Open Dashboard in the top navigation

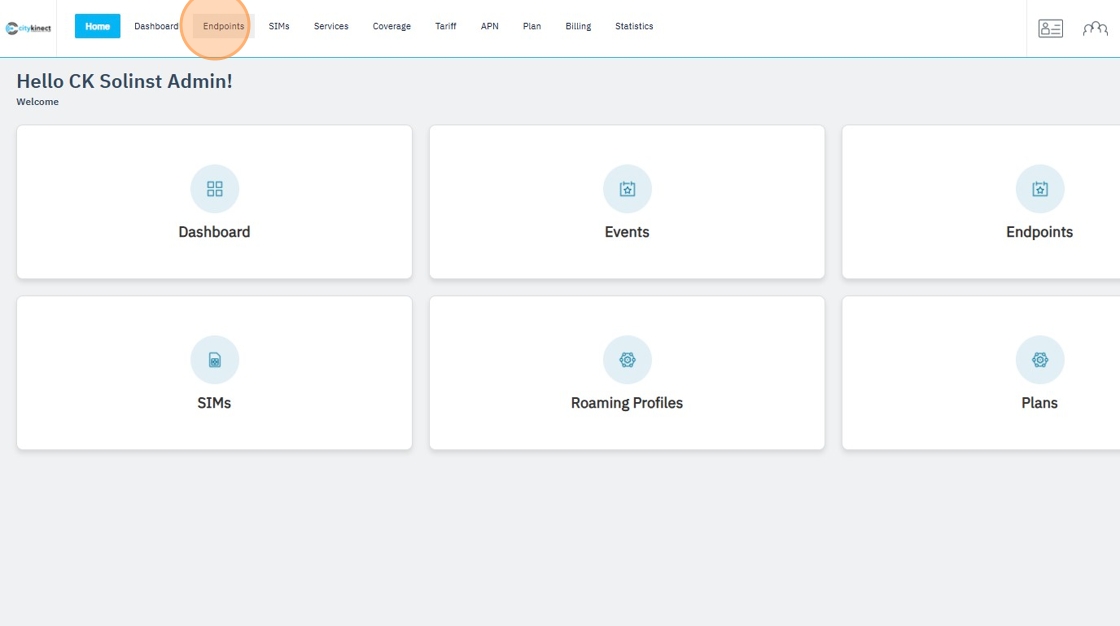click(x=156, y=26)
